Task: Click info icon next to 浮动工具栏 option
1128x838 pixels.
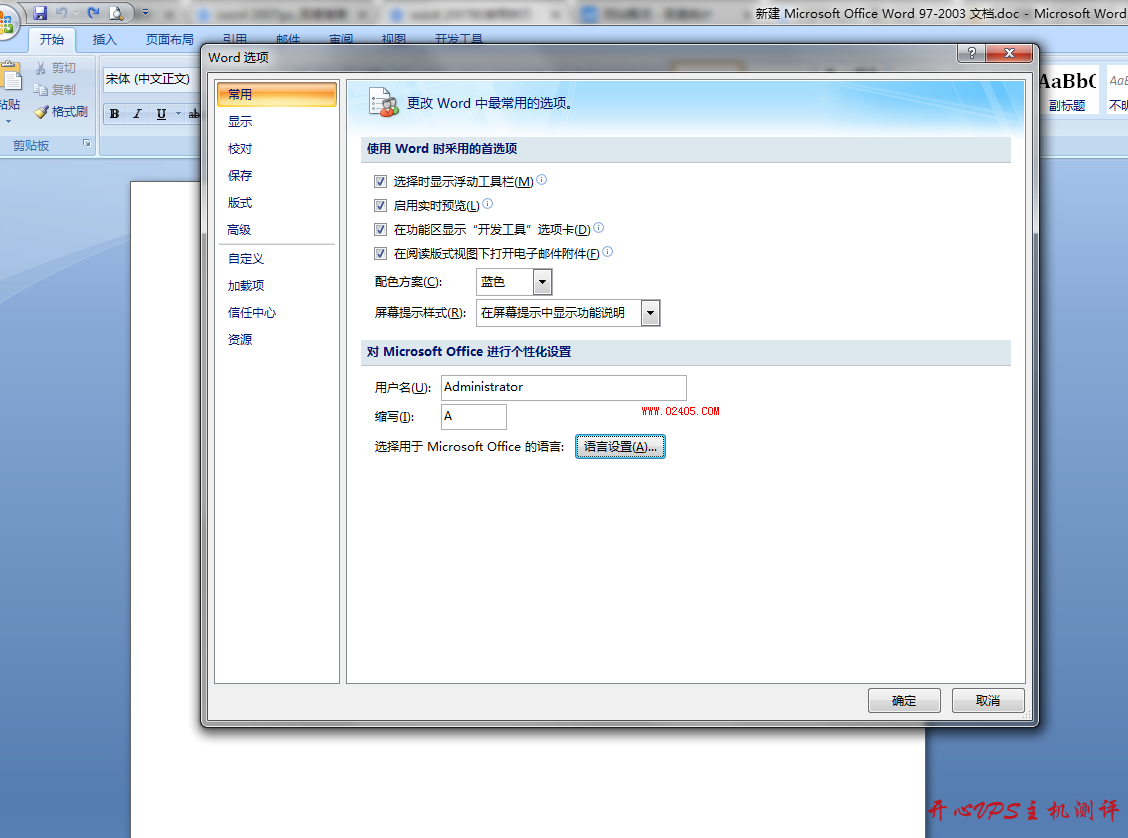Action: [542, 180]
